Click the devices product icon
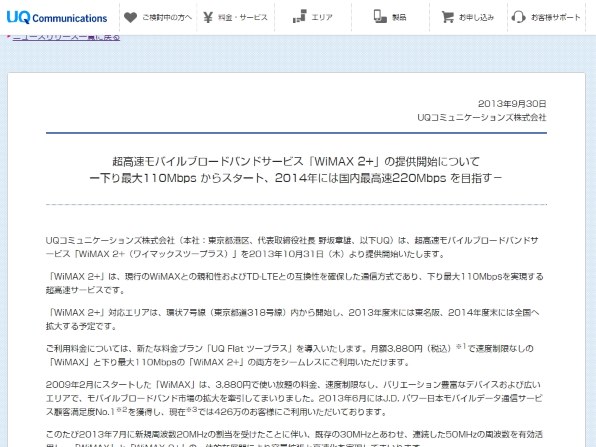Viewport: 596px width, 447px height. point(380,16)
